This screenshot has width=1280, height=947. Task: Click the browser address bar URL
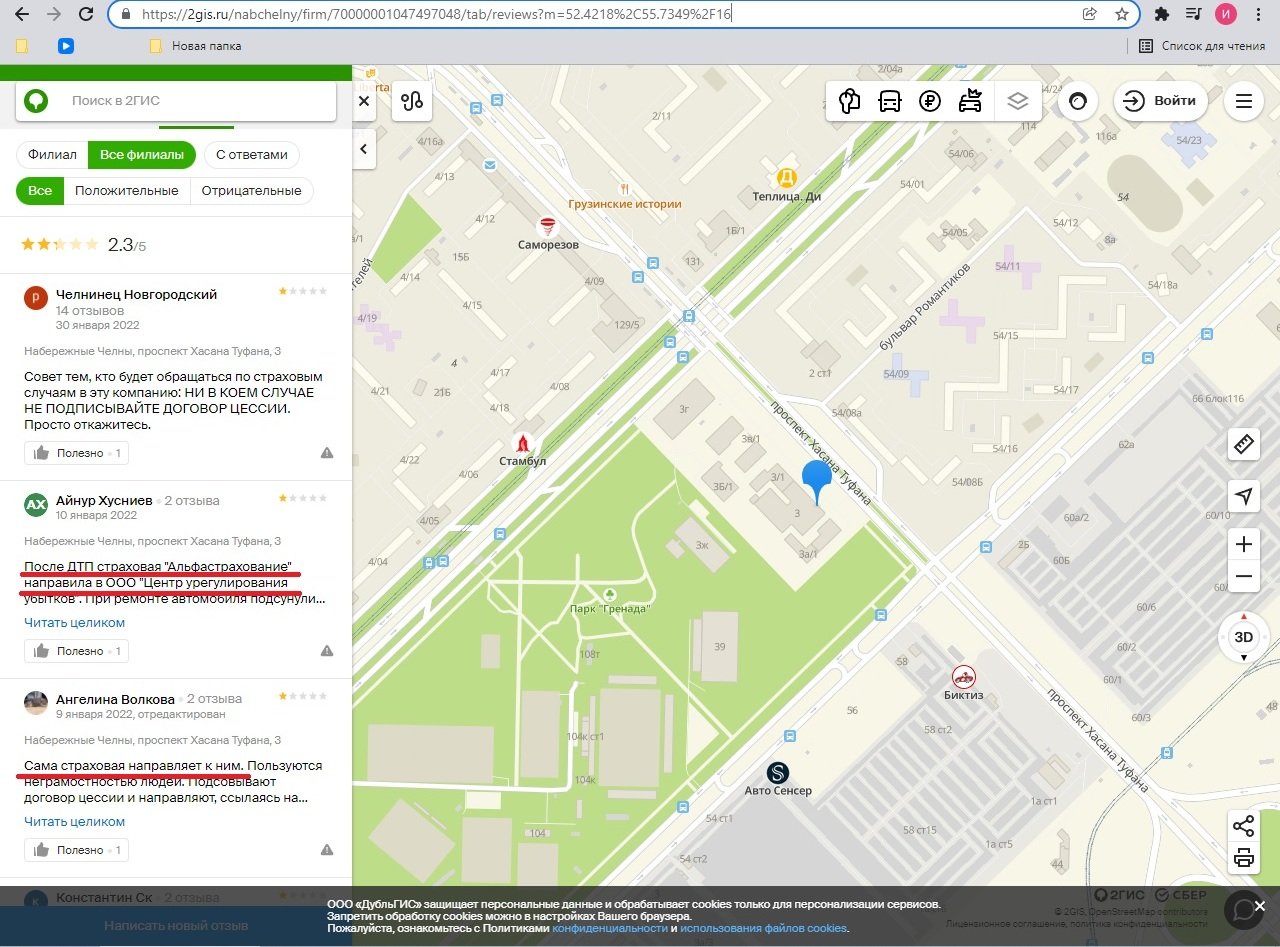click(438, 14)
